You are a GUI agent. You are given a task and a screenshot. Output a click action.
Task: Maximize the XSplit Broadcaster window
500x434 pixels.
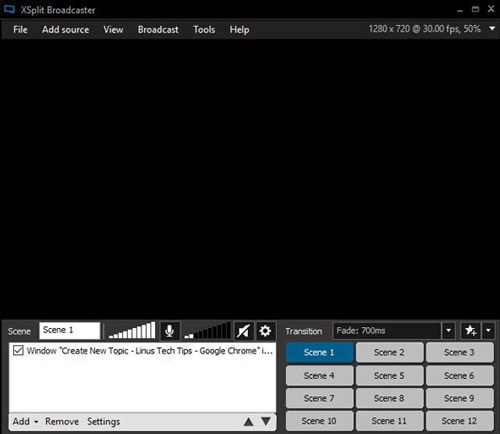(476, 9)
